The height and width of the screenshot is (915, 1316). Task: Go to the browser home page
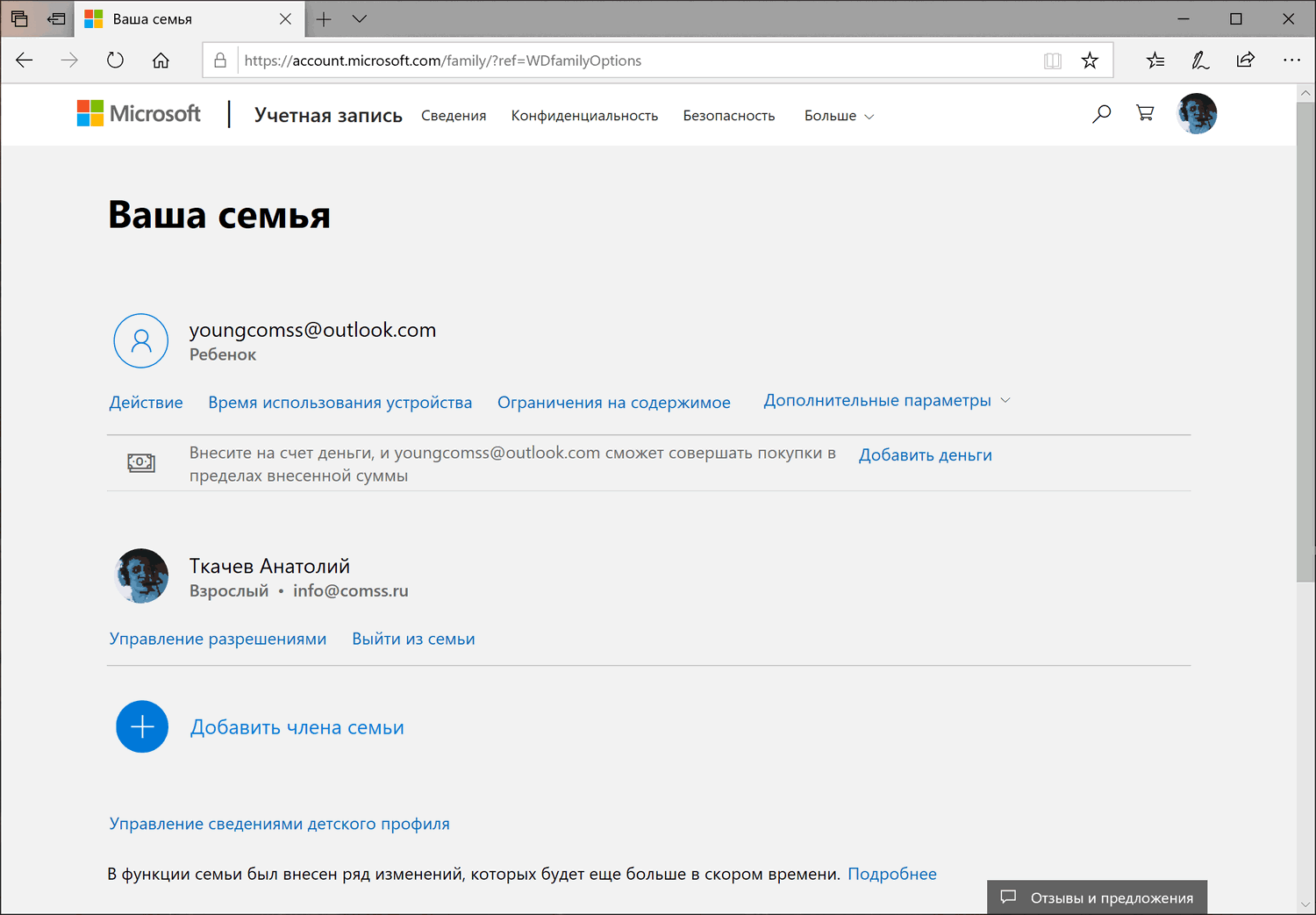[161, 61]
